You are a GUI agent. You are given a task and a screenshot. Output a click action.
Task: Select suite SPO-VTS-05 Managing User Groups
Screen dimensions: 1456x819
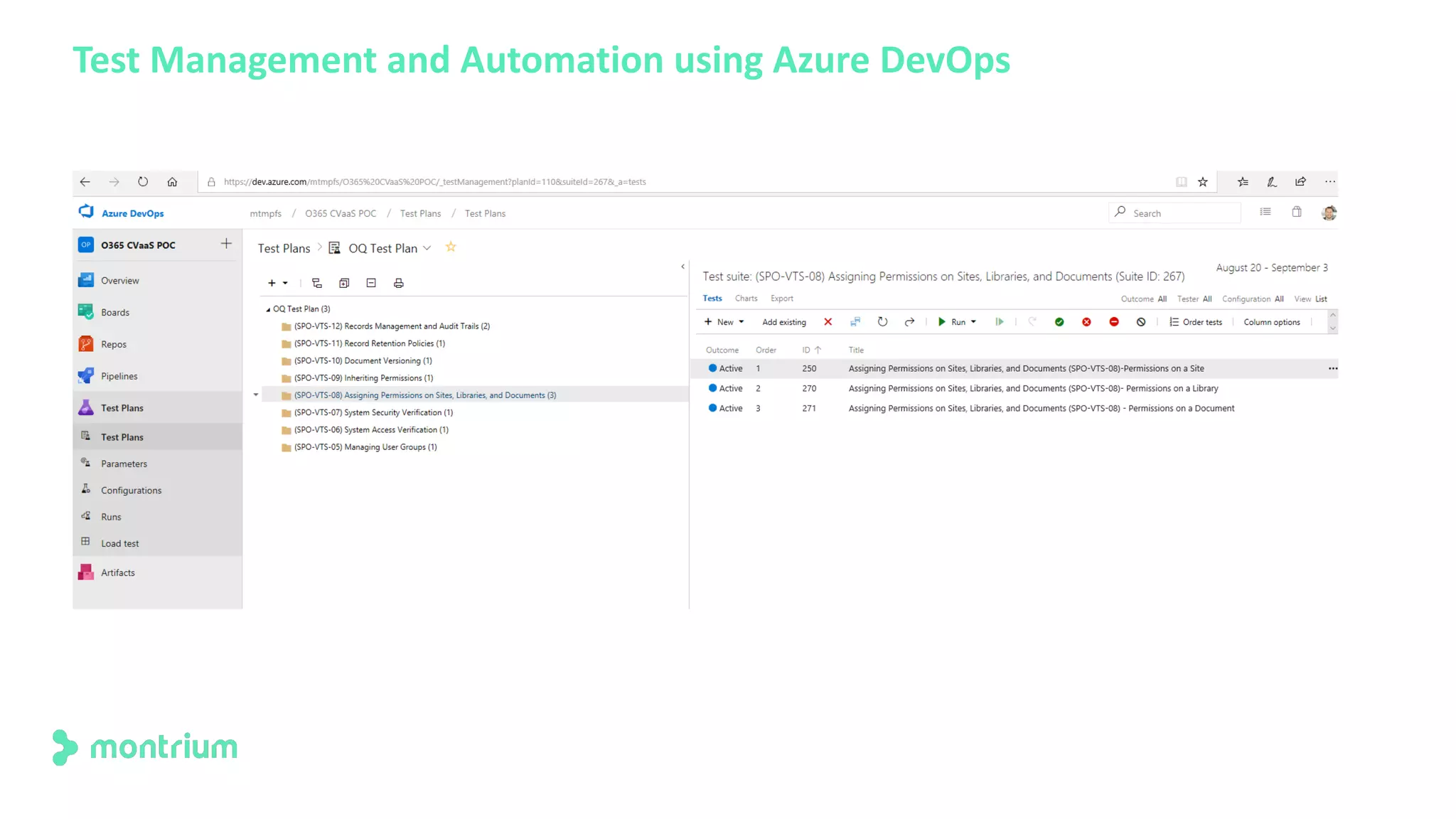pyautogui.click(x=365, y=447)
